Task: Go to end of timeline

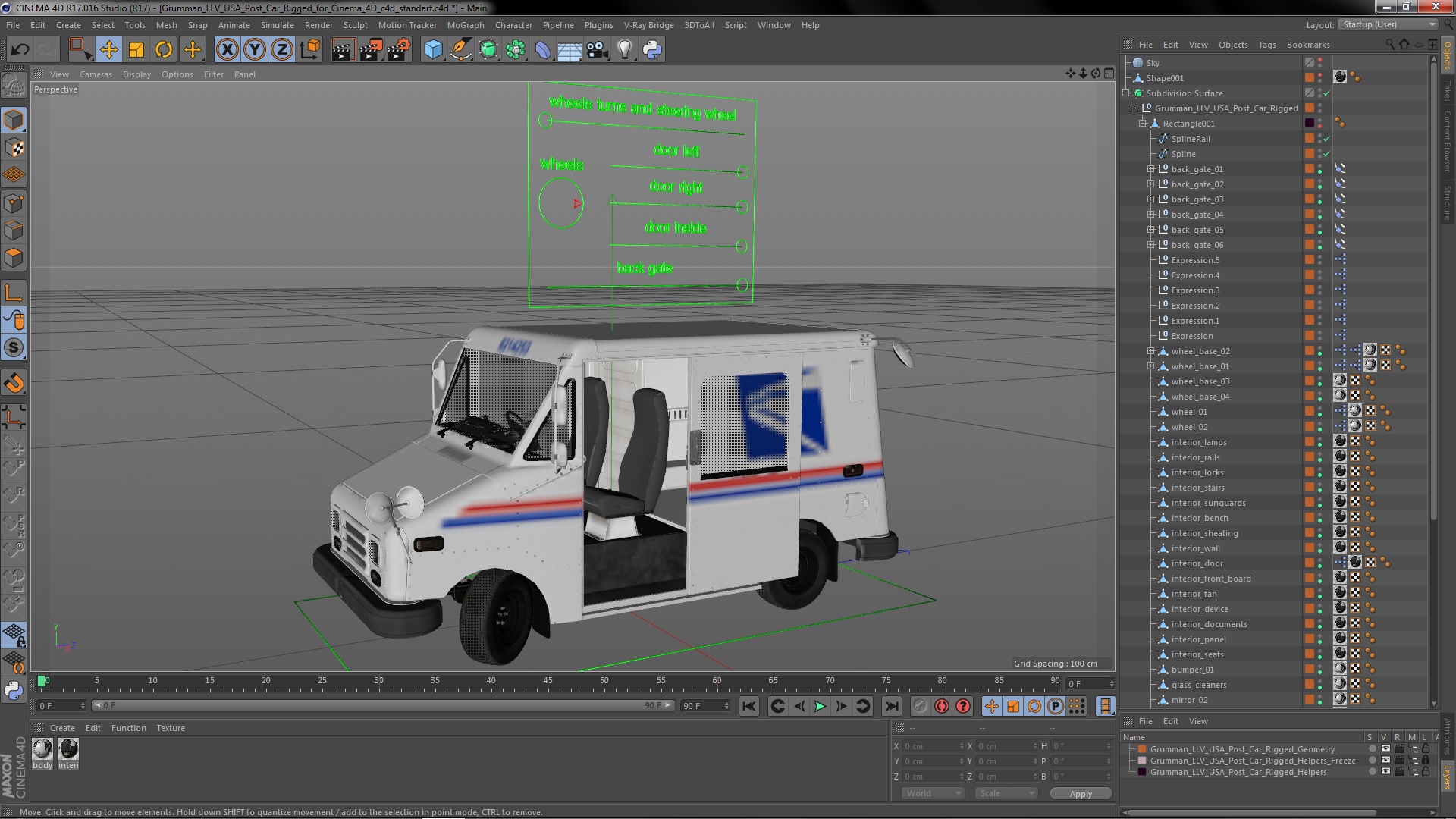Action: pyautogui.click(x=892, y=706)
